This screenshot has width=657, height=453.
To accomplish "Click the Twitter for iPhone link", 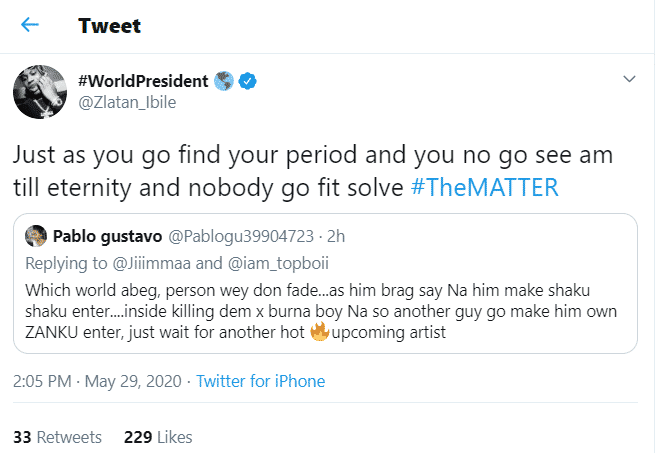I will pyautogui.click(x=260, y=381).
